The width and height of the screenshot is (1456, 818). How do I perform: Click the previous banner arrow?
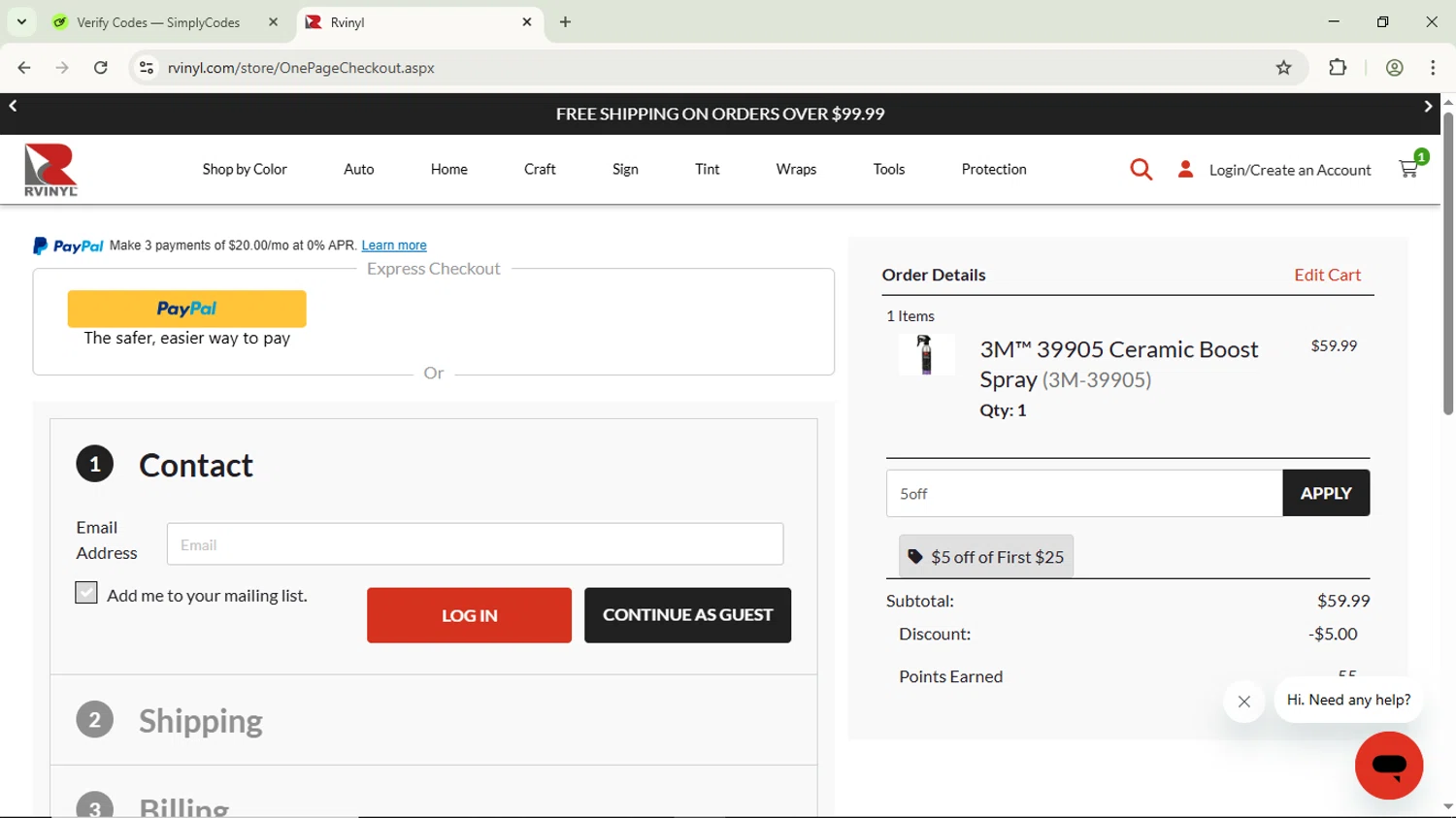tap(14, 106)
